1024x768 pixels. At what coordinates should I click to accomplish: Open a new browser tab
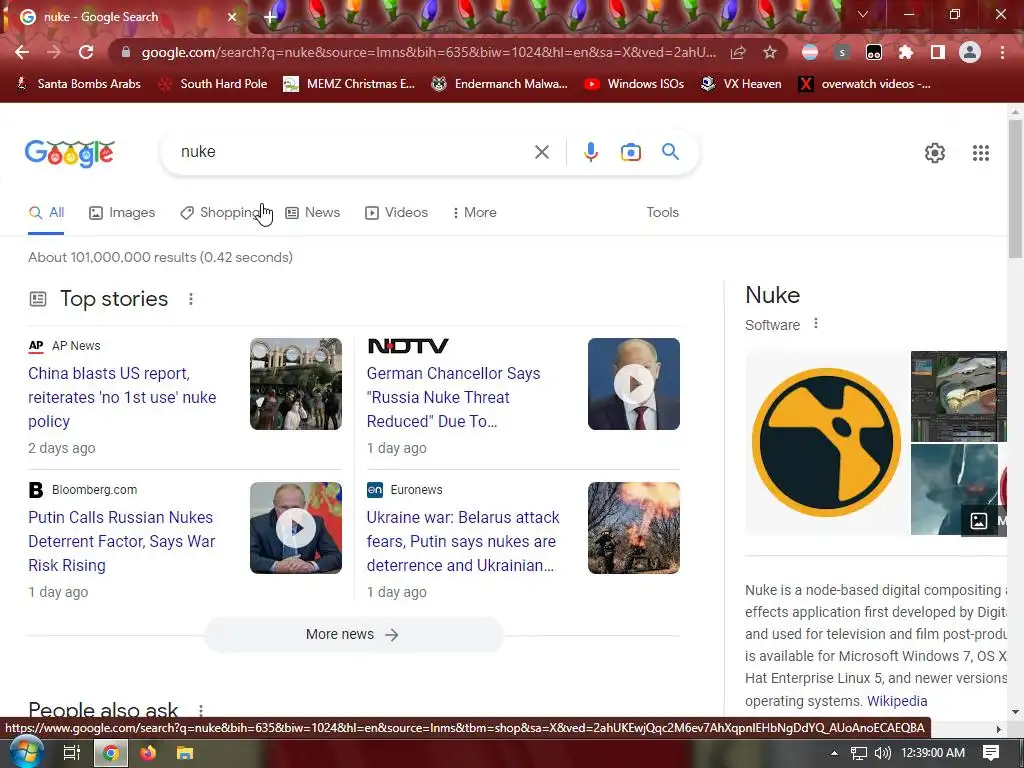[x=270, y=17]
